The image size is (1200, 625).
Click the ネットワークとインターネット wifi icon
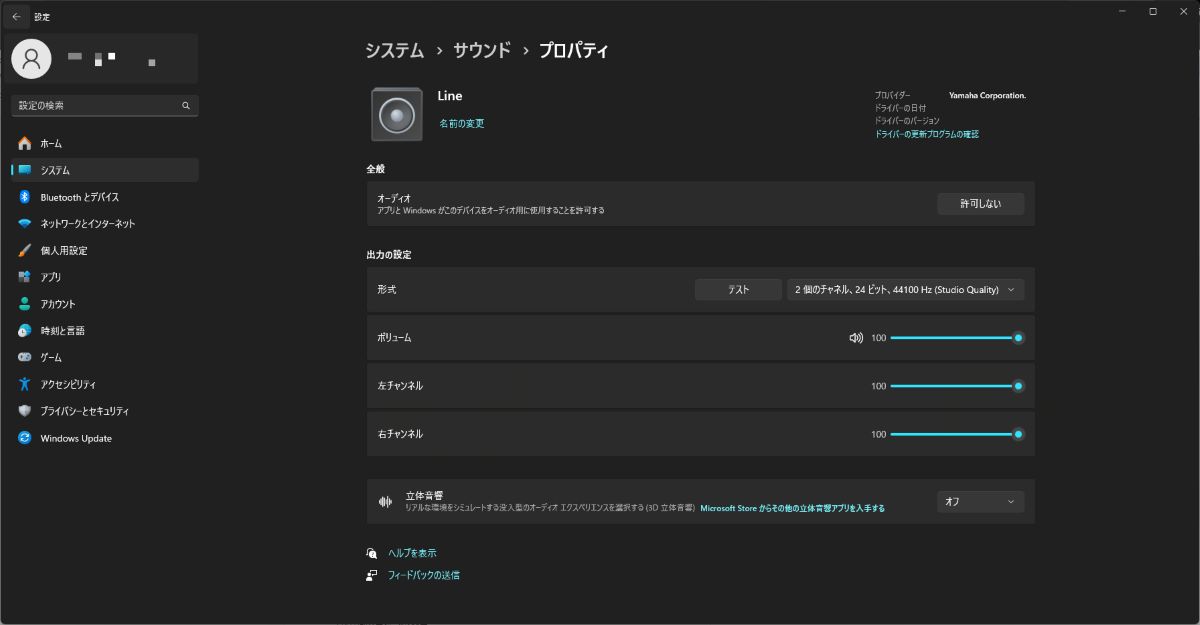25,224
